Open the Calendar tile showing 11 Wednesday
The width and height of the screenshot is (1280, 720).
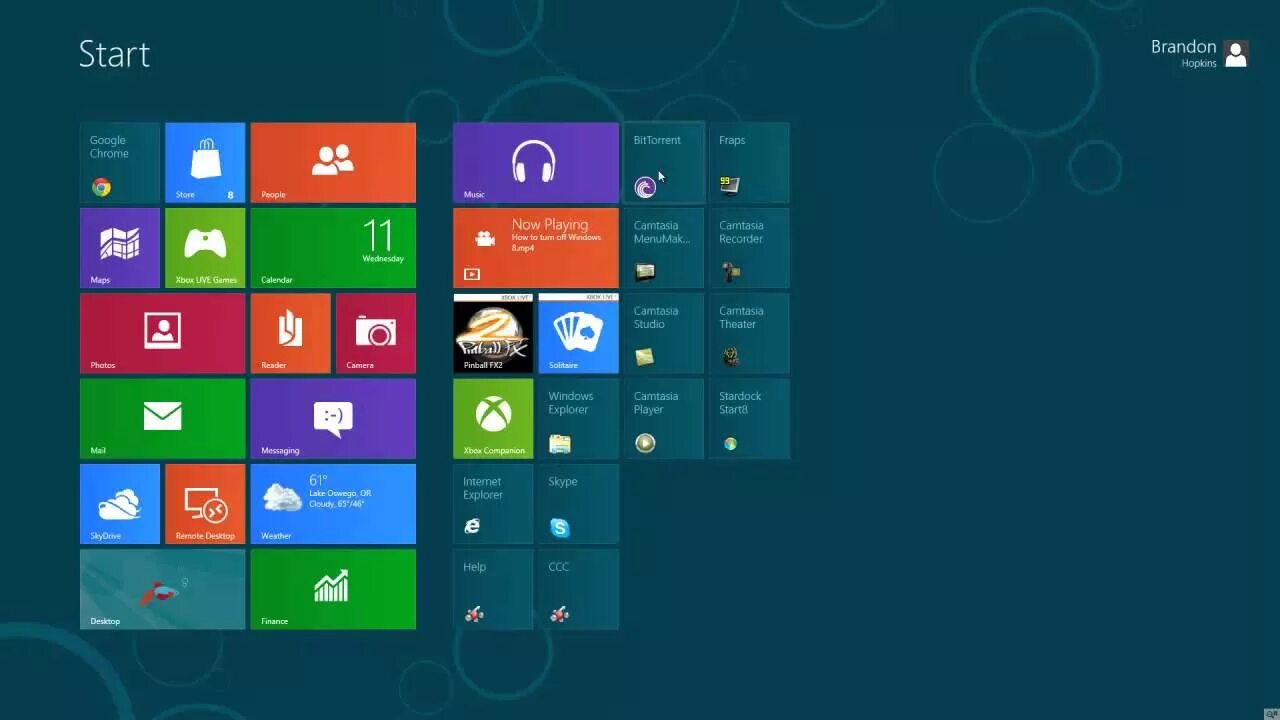pyautogui.click(x=333, y=248)
